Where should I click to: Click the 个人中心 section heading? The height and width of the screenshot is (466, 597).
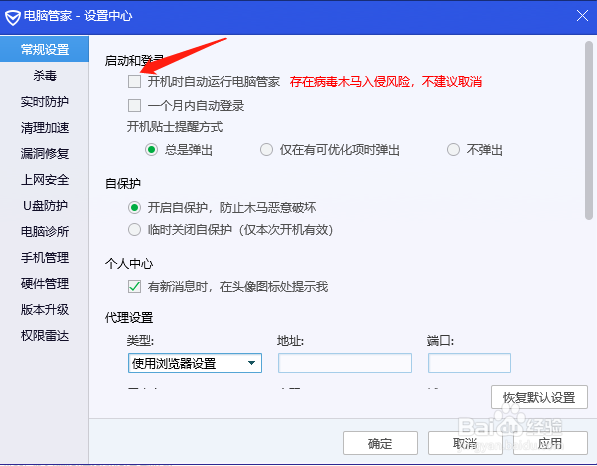(x=129, y=263)
